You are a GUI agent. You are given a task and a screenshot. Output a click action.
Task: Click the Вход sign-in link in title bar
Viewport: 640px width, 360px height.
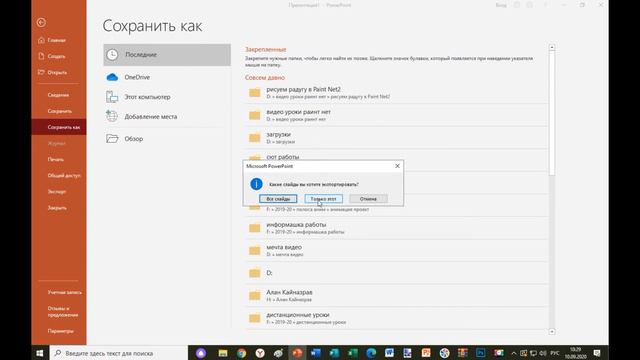(501, 5)
